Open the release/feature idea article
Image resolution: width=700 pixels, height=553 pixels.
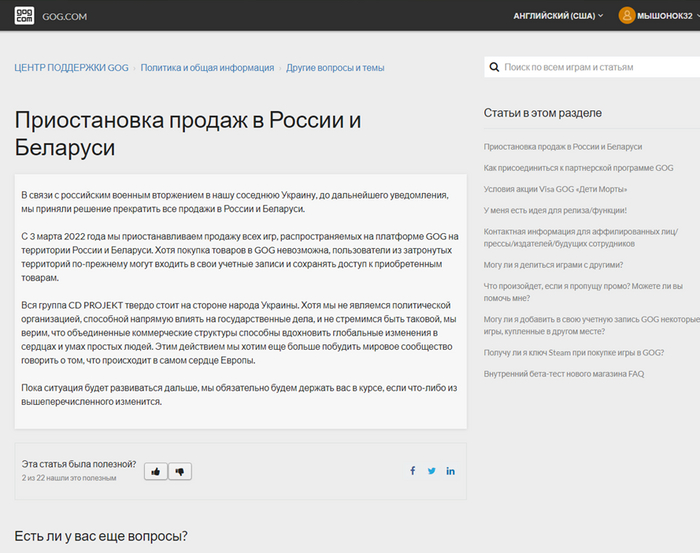pyautogui.click(x=555, y=211)
